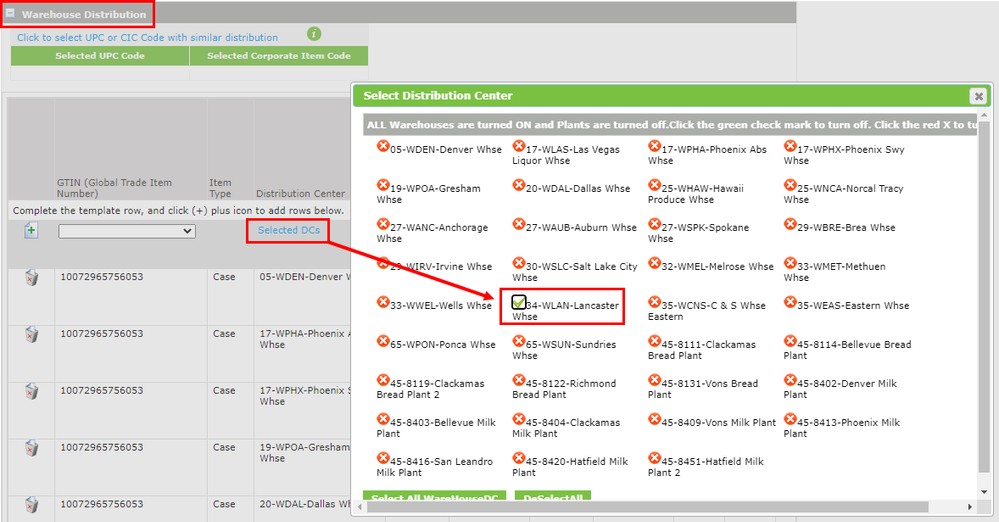Collapse the Warehouse Distribution section

(10, 14)
